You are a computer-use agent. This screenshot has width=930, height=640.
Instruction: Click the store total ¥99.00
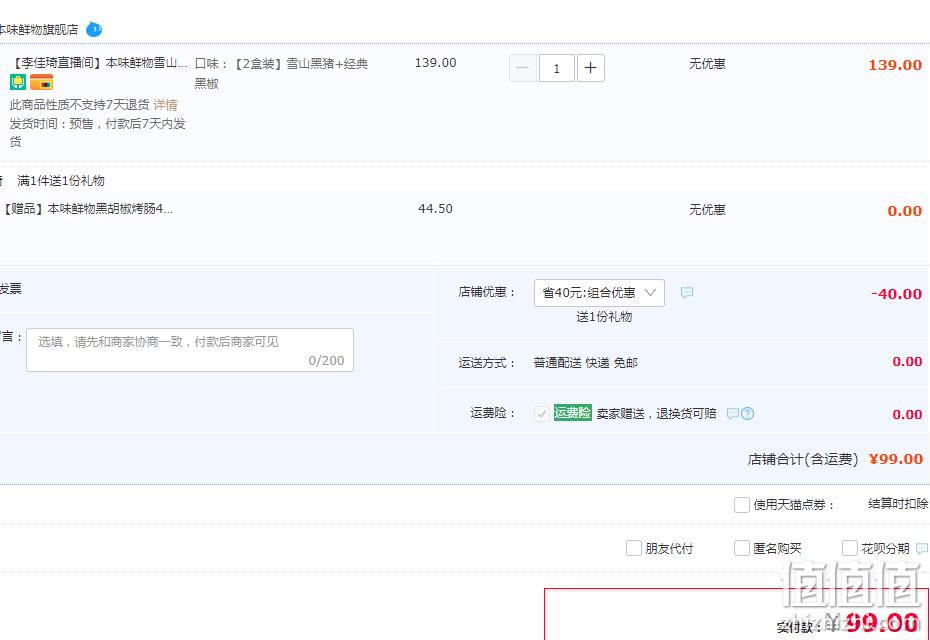tap(896, 459)
